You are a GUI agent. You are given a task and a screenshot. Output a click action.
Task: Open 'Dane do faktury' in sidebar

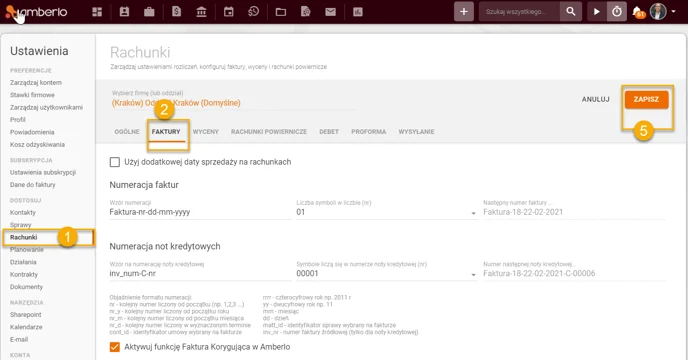pyautogui.click(x=33, y=185)
